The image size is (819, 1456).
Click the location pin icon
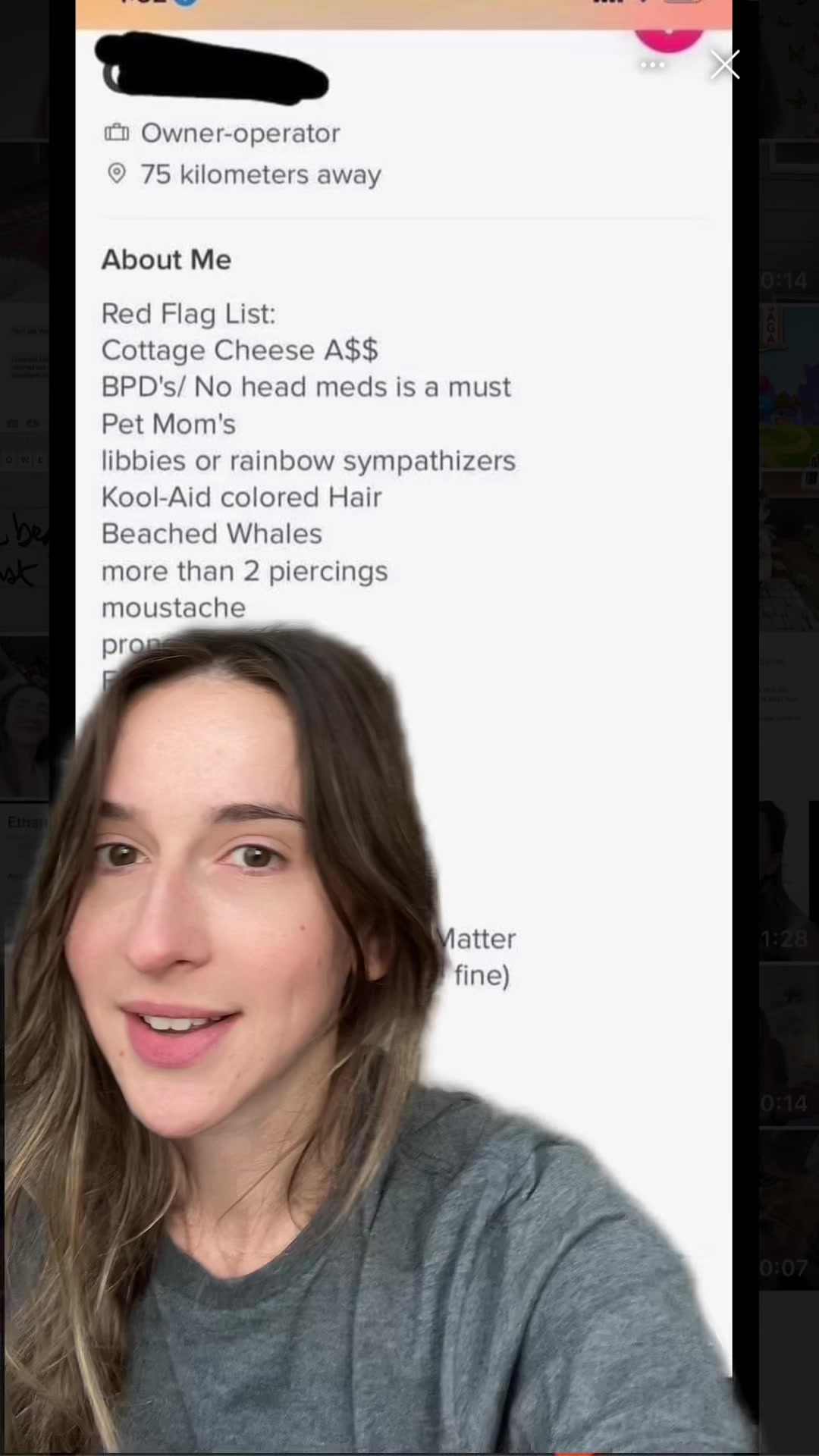tap(116, 174)
